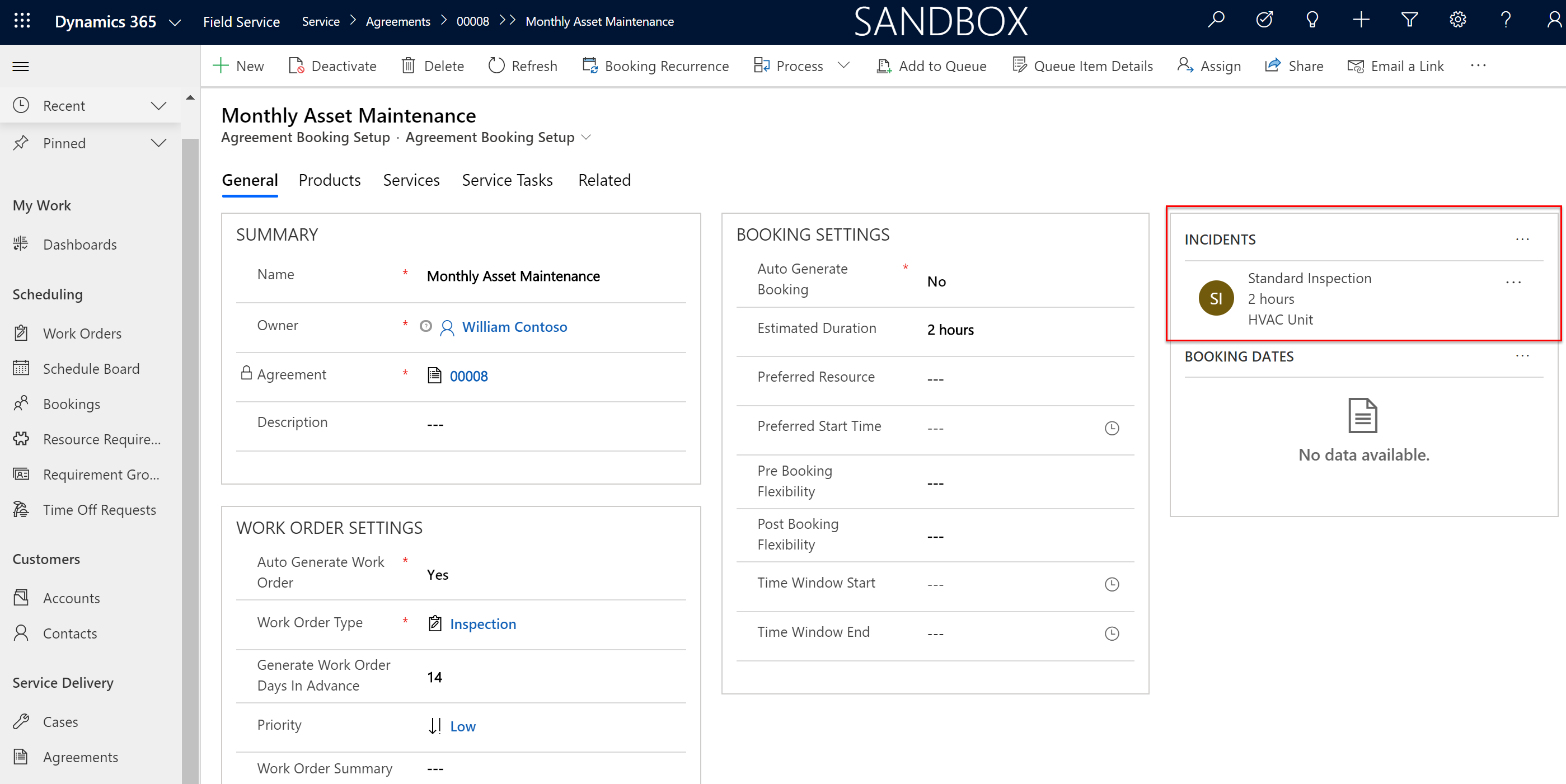Image resolution: width=1566 pixels, height=784 pixels.
Task: Click the Agreements breadcrumb
Action: [397, 21]
